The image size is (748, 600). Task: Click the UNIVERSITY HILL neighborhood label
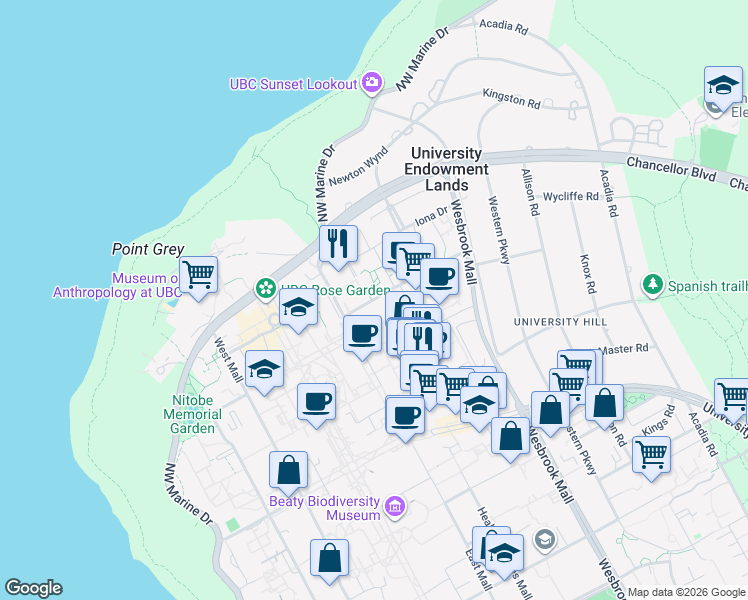coord(560,322)
